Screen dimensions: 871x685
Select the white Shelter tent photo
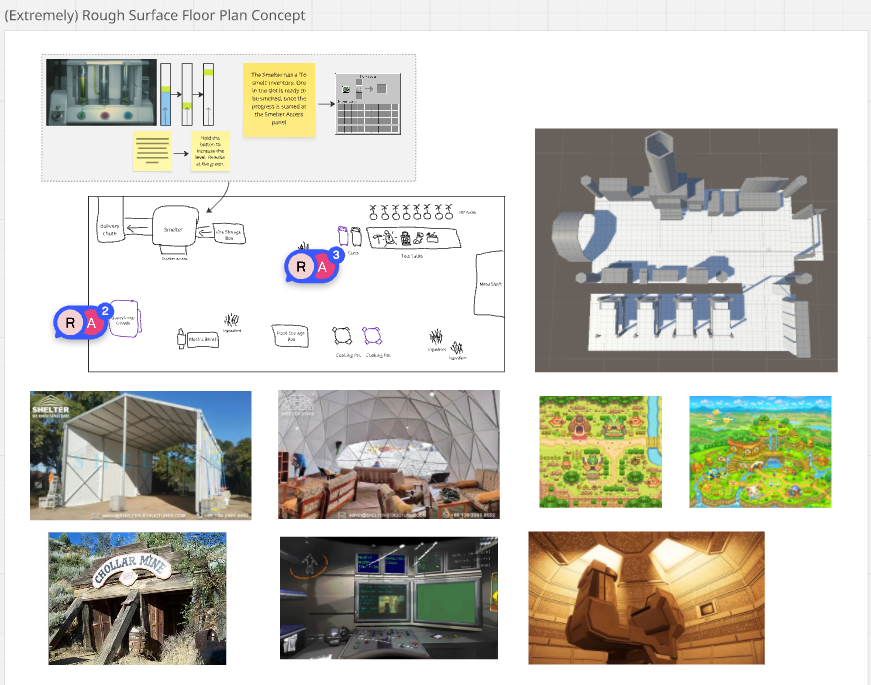pyautogui.click(x=140, y=455)
